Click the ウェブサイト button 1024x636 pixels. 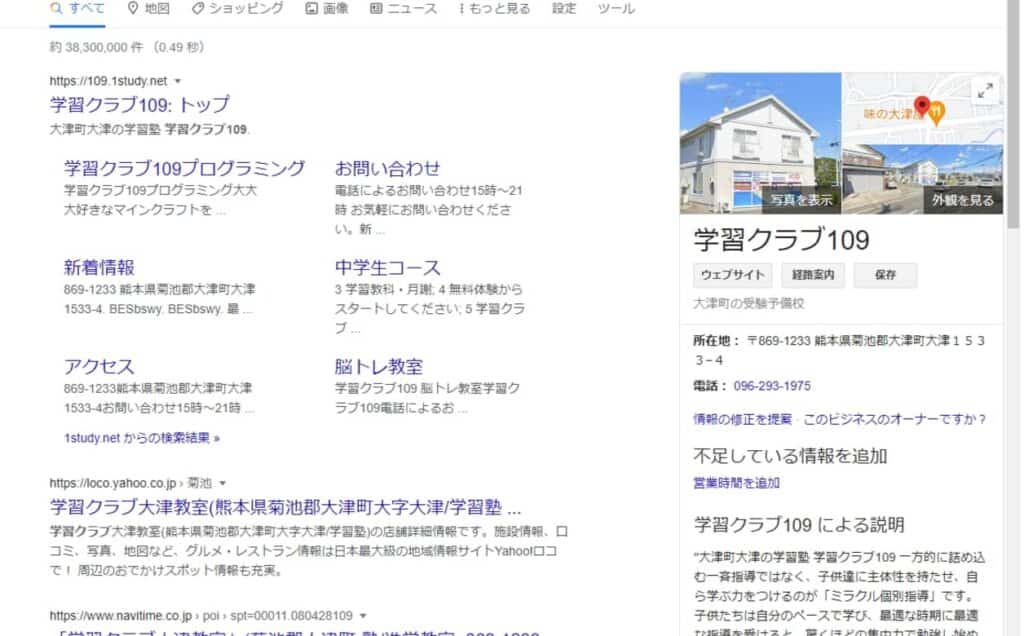point(733,275)
